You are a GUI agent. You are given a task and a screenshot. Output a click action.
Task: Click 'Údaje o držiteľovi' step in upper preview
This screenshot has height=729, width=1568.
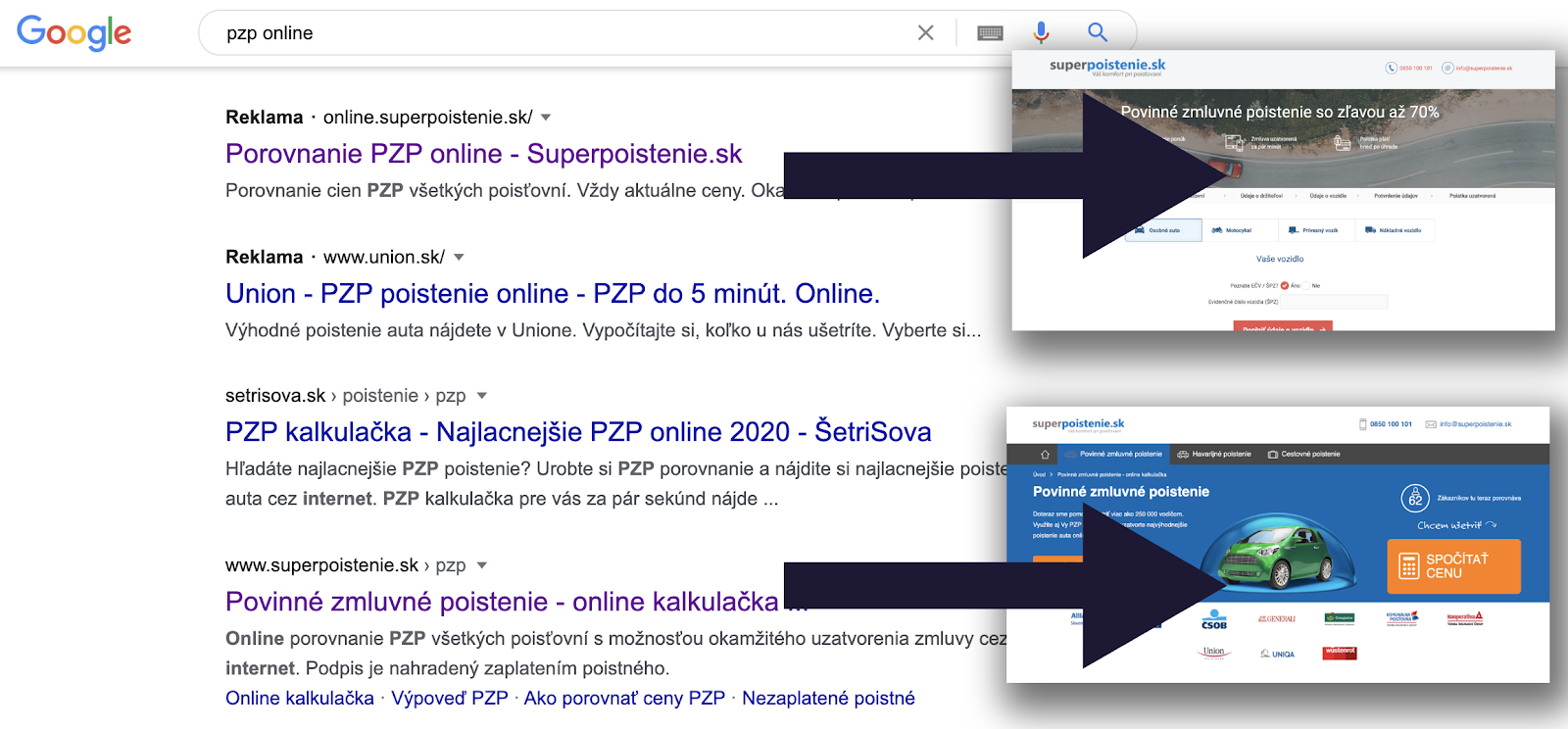tap(1260, 196)
